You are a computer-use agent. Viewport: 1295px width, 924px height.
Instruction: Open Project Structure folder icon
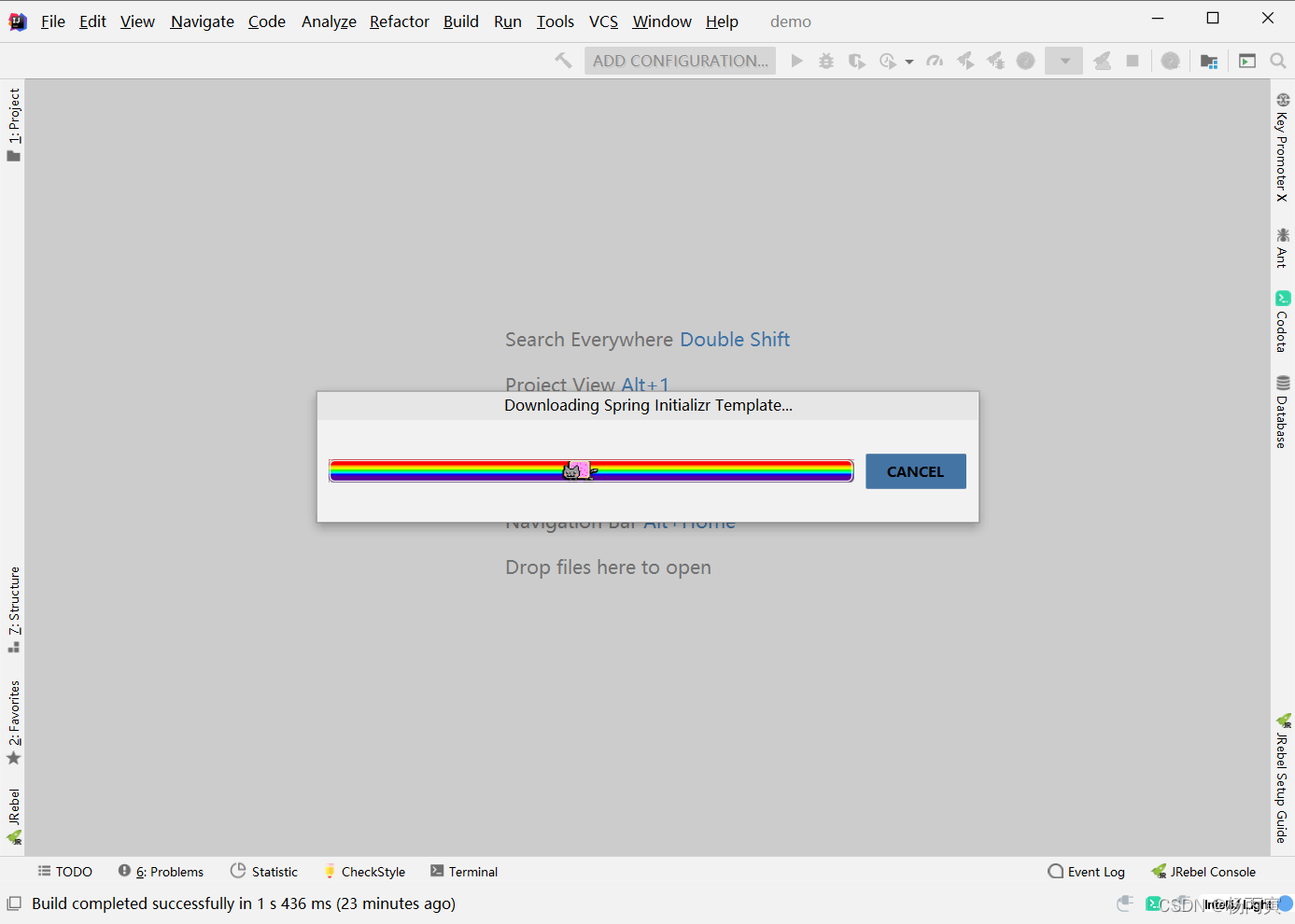(x=1209, y=62)
